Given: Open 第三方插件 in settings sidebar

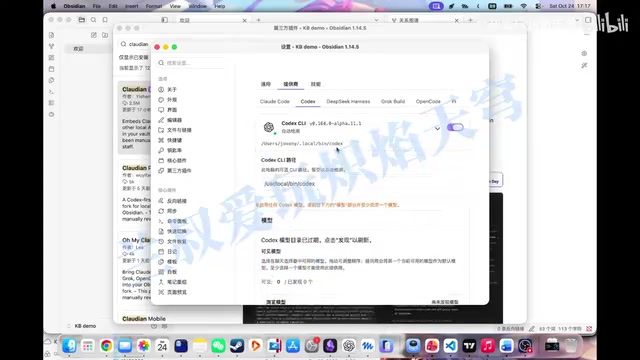Looking at the screenshot, I should tap(179, 171).
